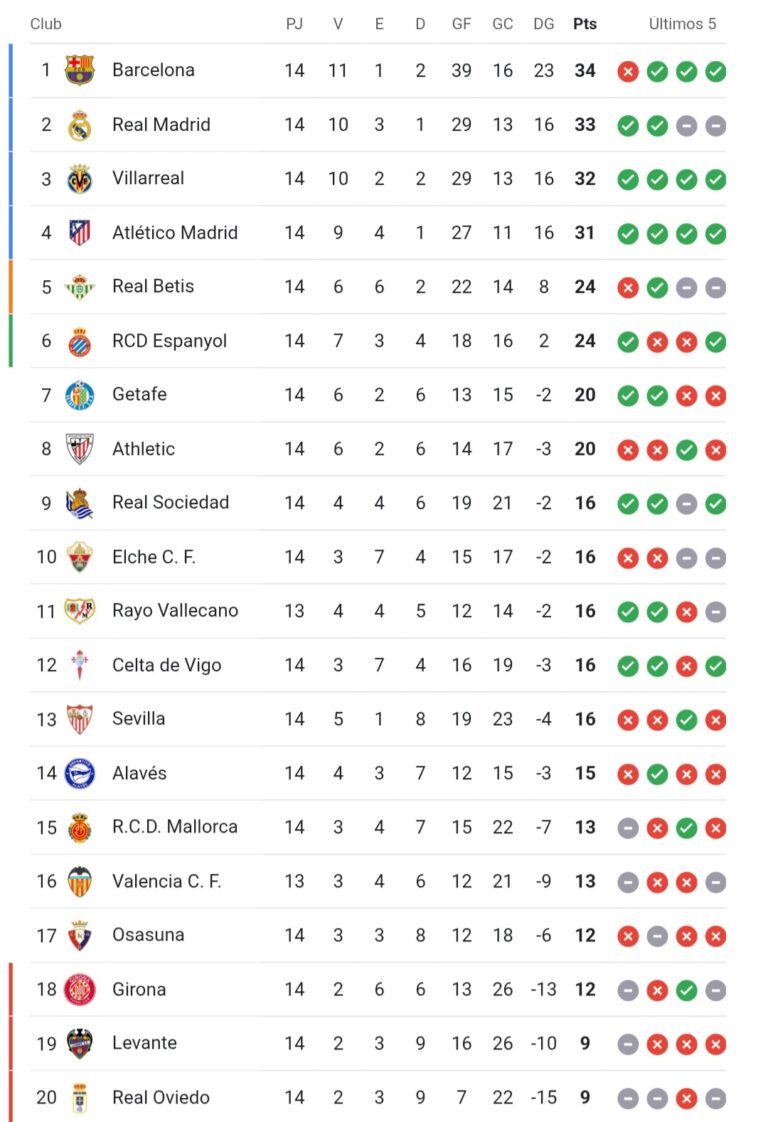Screen dimensions: 768x1122
Task: Click Barcelona's red loss icon in last five
Action: [628, 71]
